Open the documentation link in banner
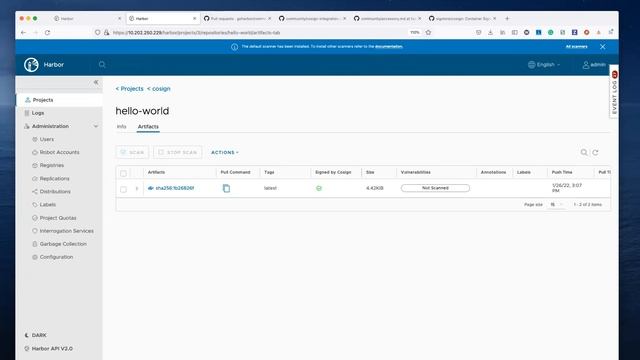 click(389, 47)
